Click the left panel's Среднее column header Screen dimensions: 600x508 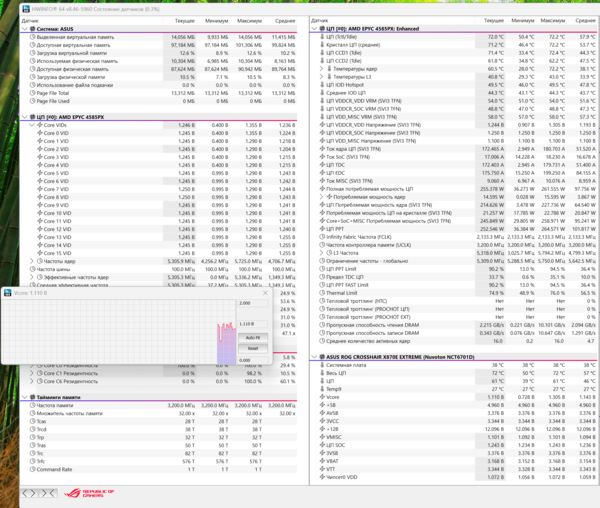(x=280, y=21)
